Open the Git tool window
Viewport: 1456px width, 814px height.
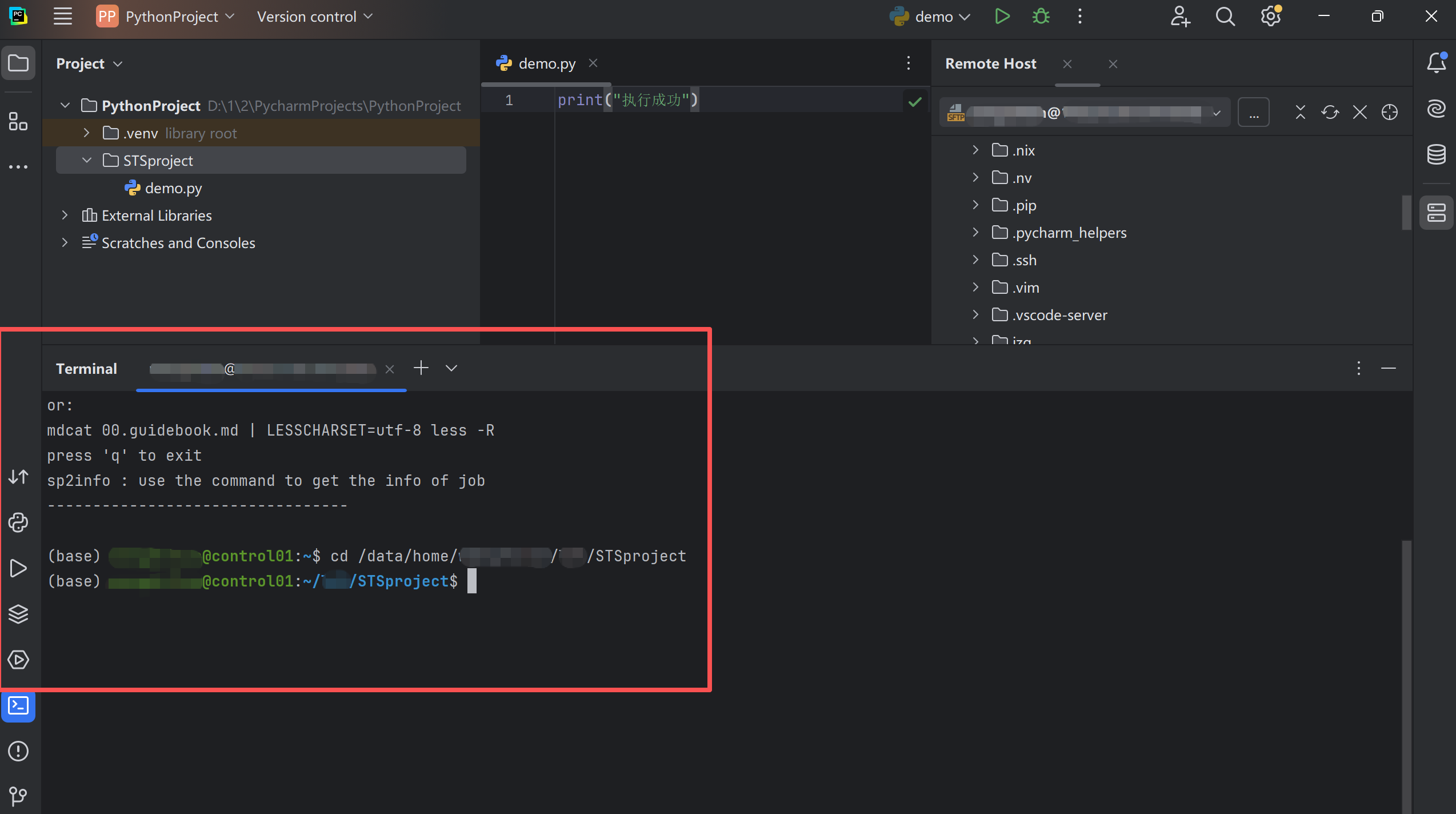pyautogui.click(x=18, y=796)
